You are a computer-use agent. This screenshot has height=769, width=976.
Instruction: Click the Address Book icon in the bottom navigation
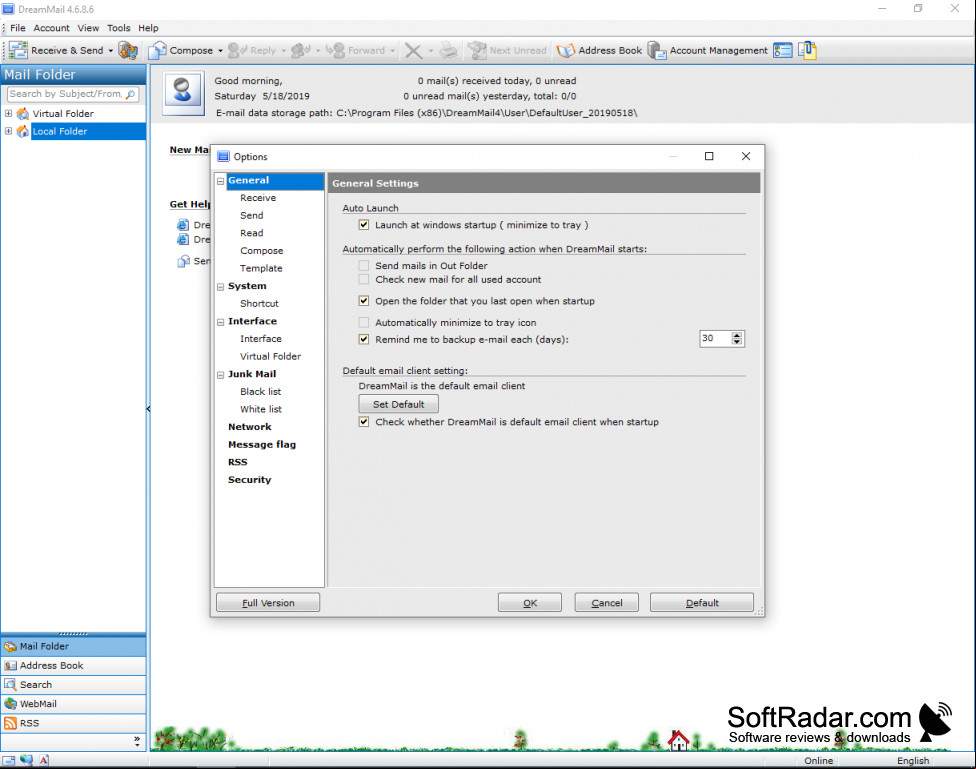[11, 666]
